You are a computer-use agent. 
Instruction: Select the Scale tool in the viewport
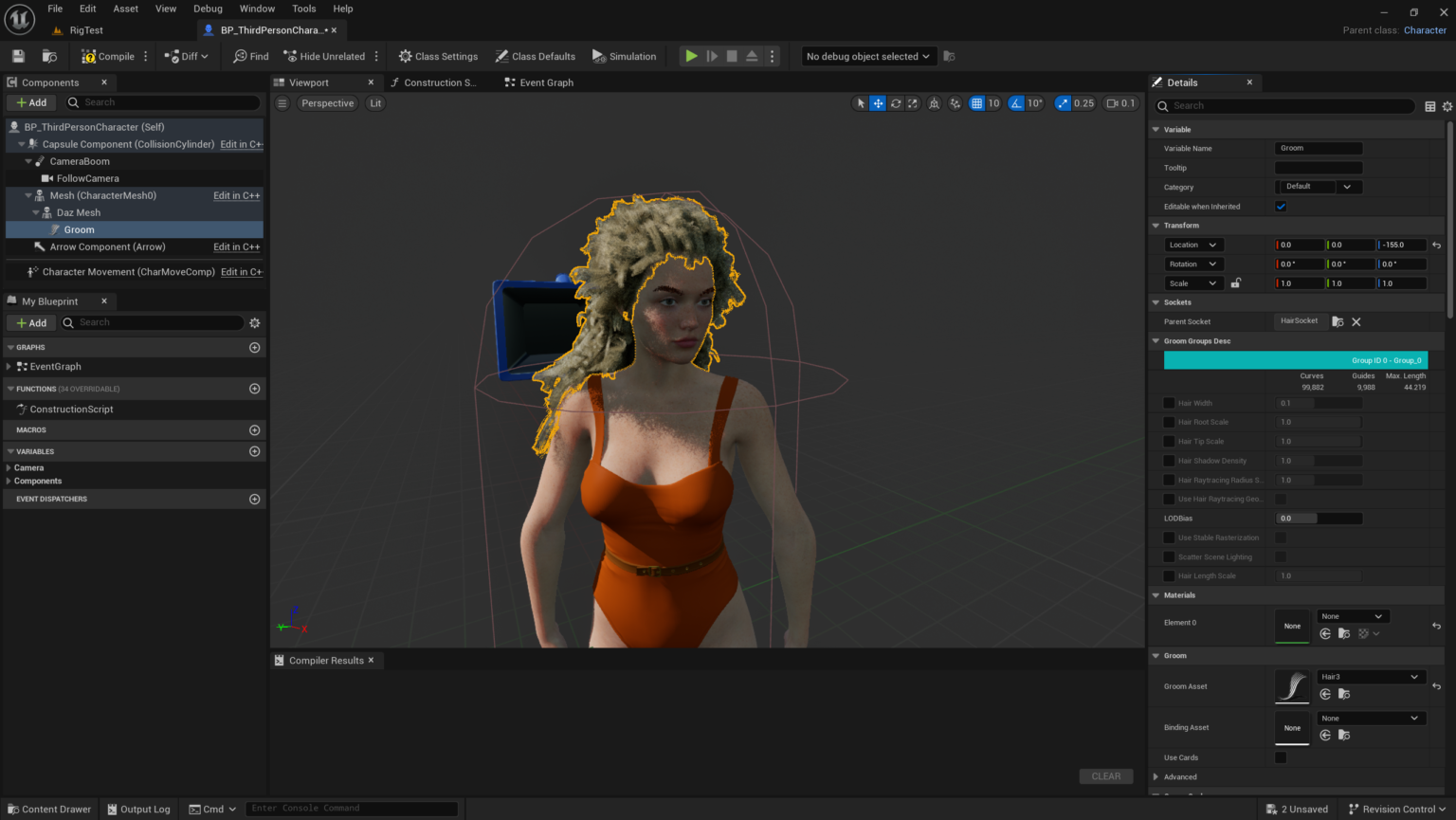(912, 102)
